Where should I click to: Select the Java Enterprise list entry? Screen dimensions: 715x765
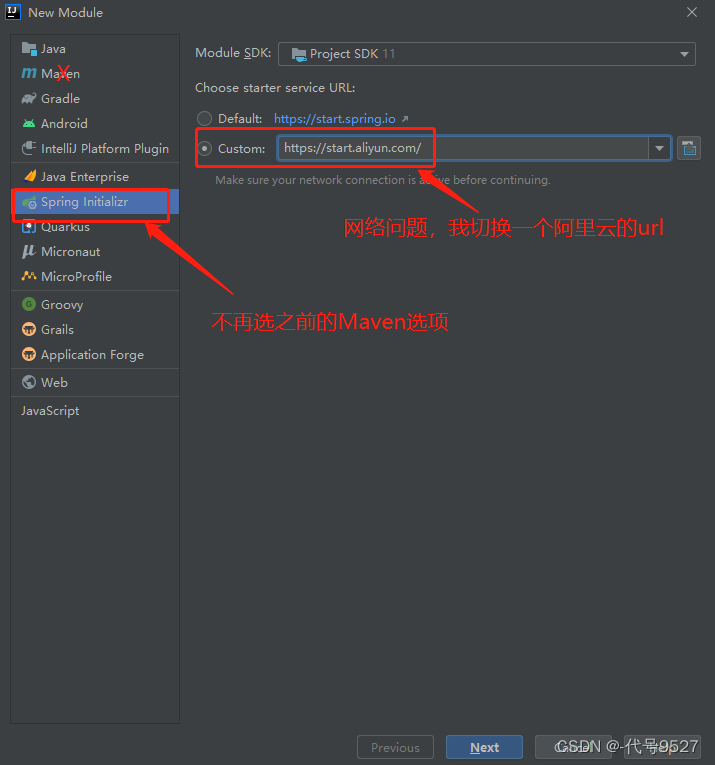[95, 177]
